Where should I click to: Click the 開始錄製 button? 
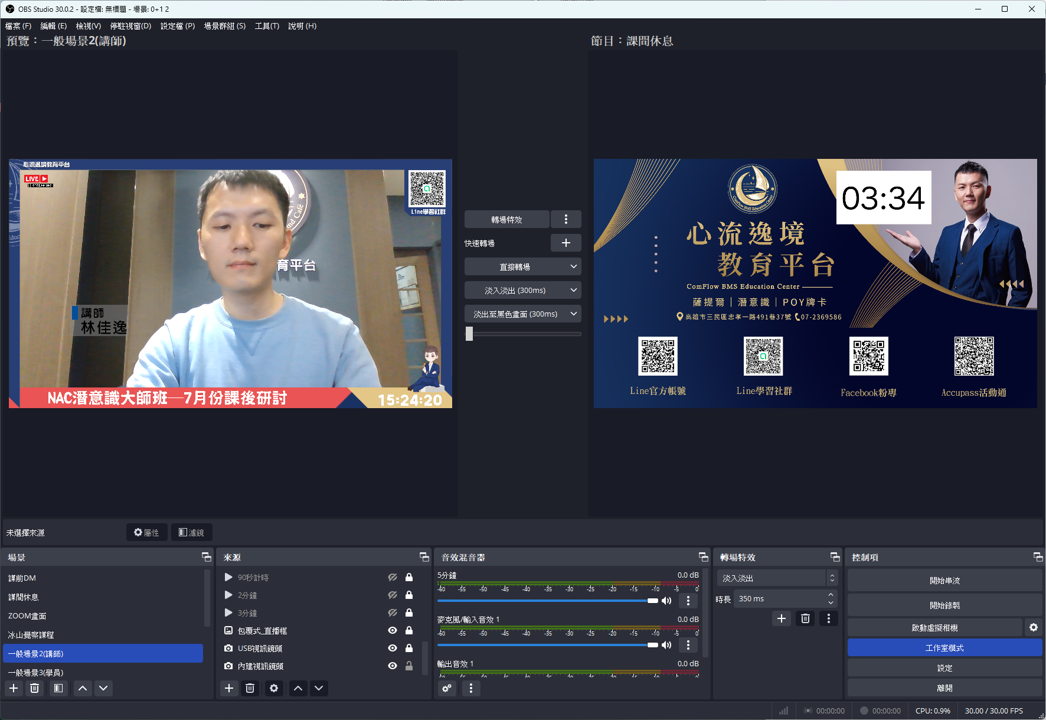coord(944,605)
